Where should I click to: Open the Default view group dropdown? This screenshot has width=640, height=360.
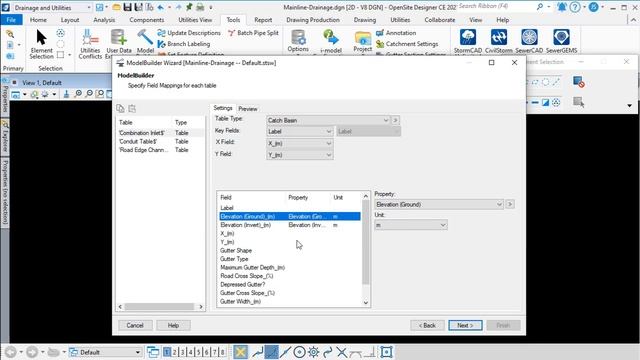coord(105,352)
